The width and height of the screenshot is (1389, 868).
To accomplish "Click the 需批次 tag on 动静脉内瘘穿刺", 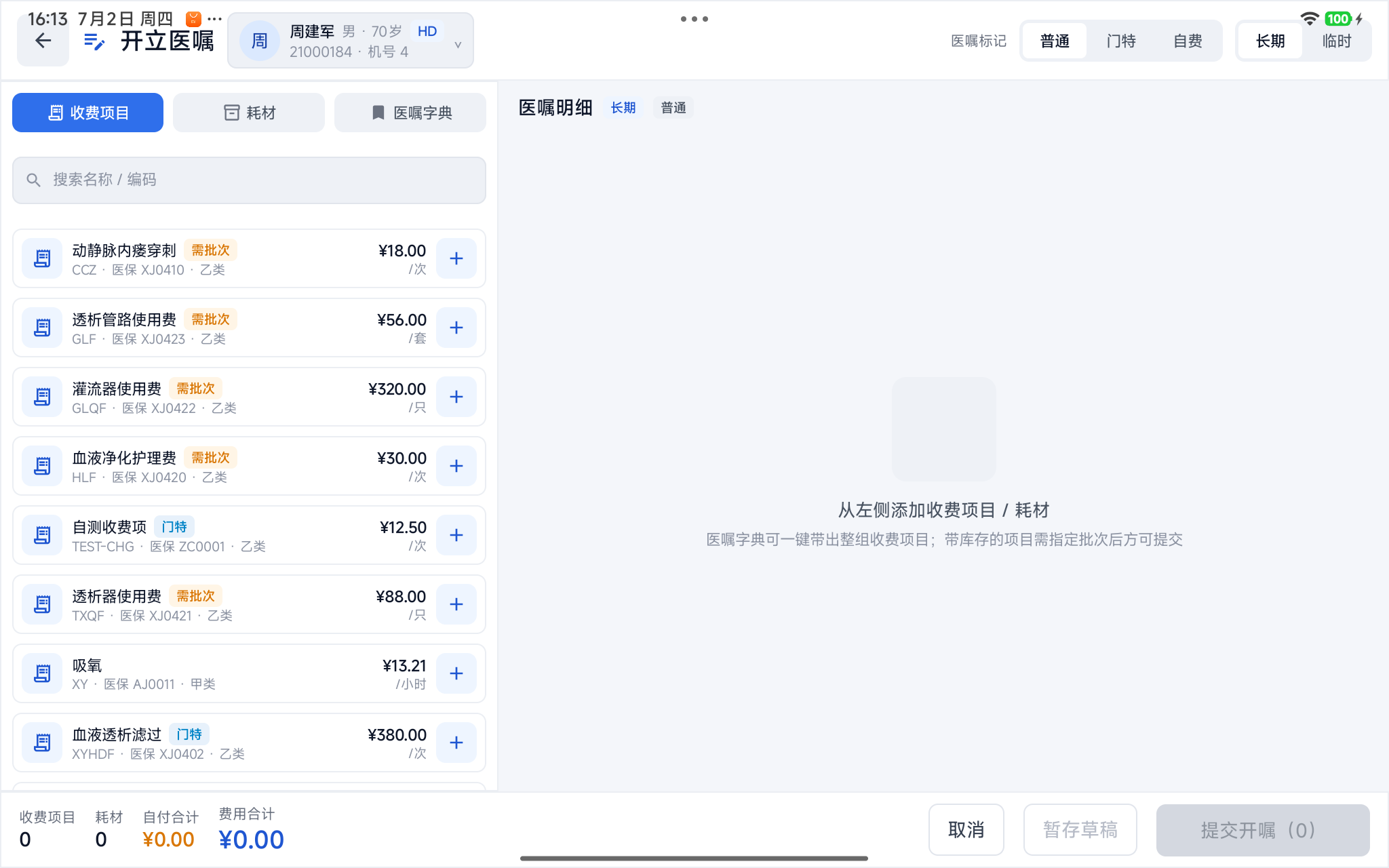I will [x=210, y=250].
